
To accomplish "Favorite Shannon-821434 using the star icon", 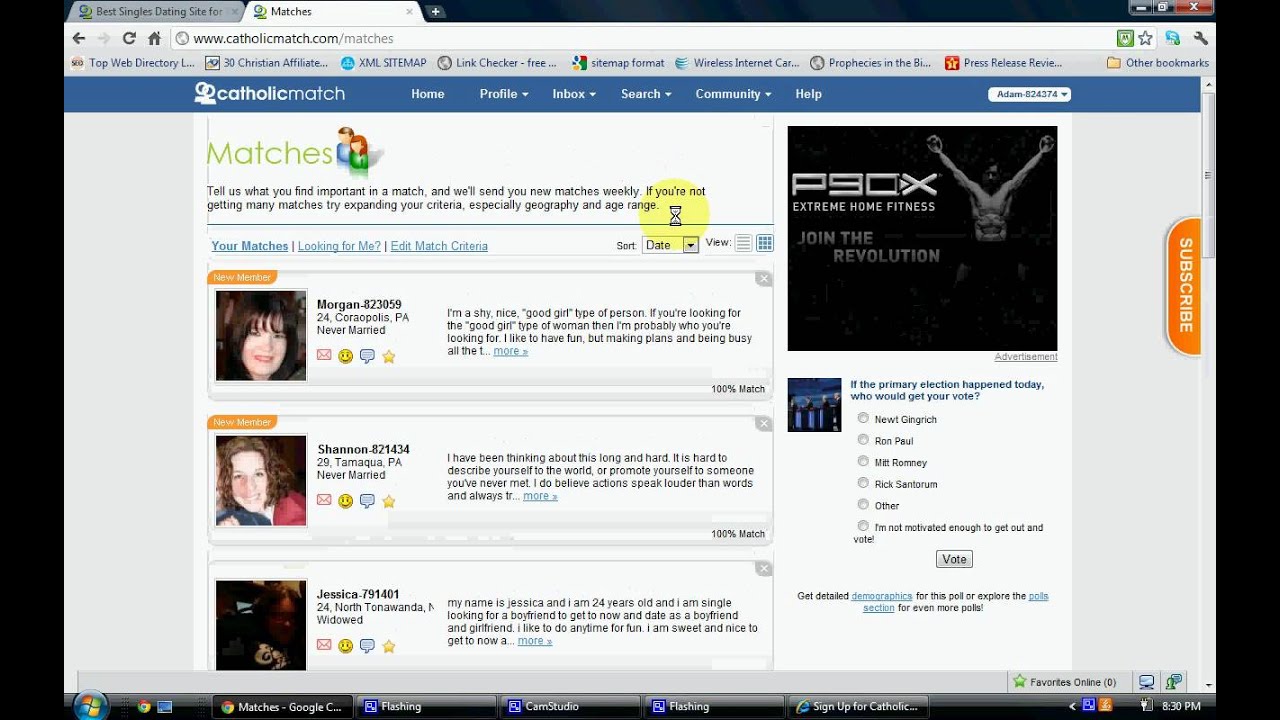I will 389,501.
